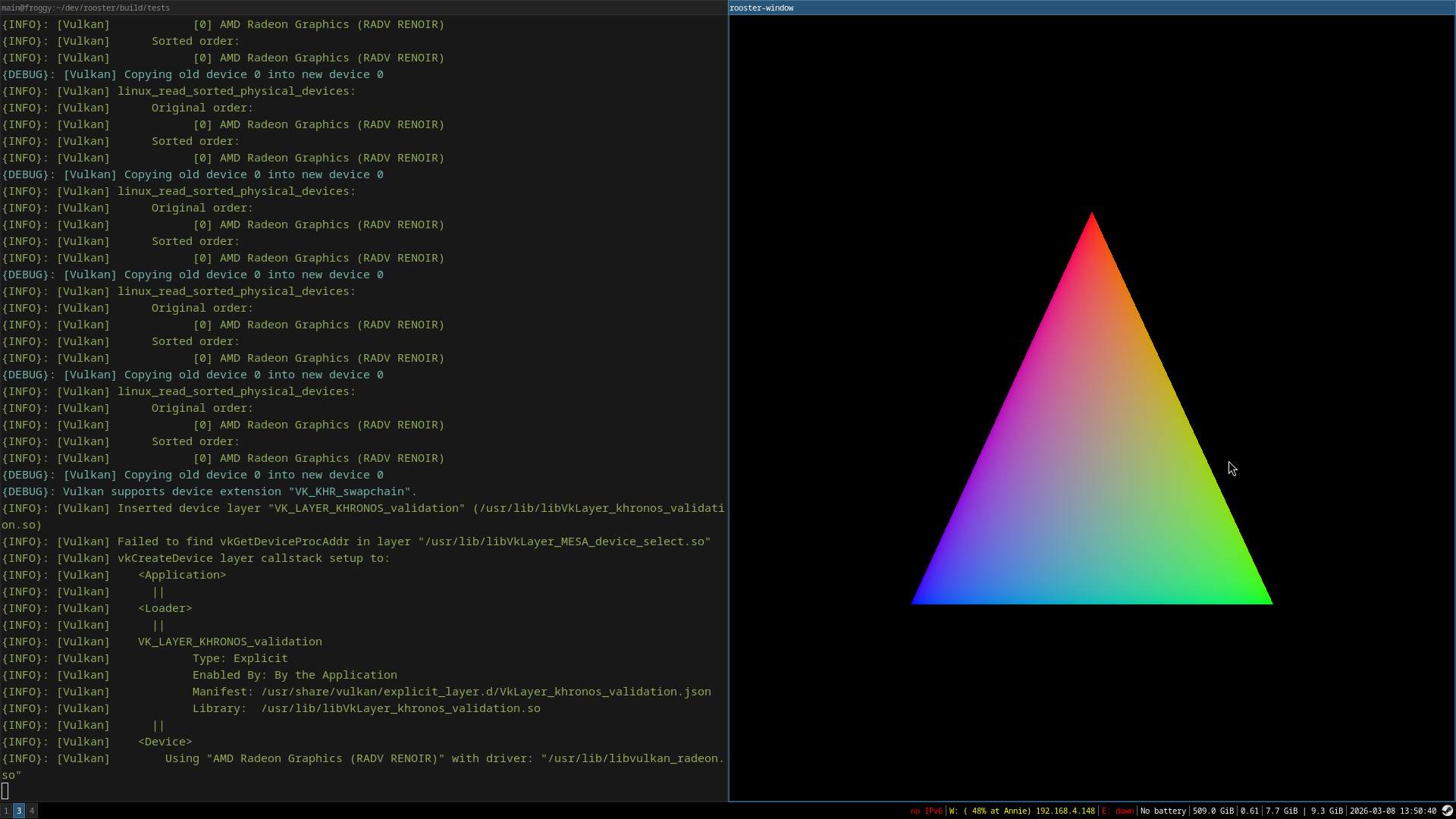Click the green bottom-right triangle corner

coord(1263,598)
